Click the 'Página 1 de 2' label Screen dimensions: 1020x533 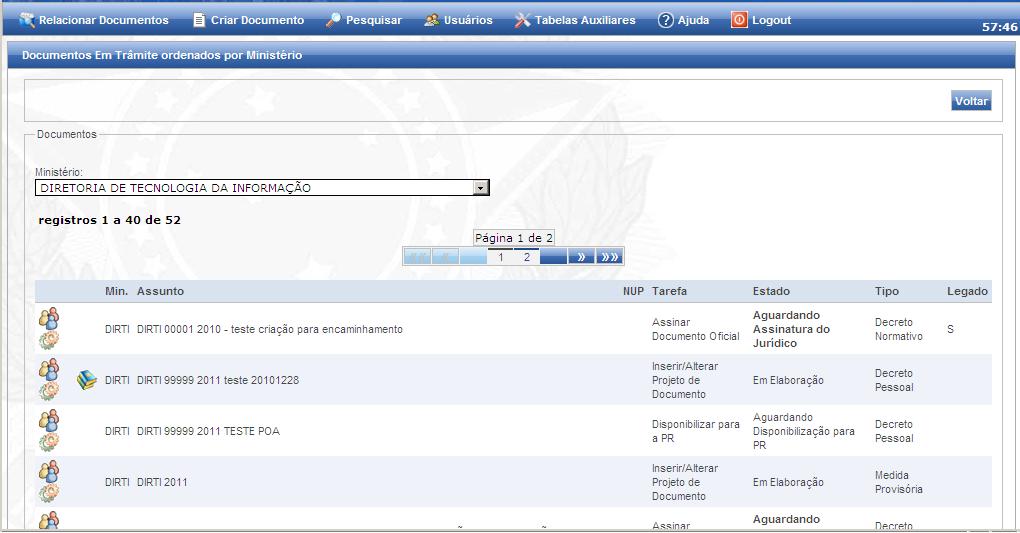click(513, 238)
